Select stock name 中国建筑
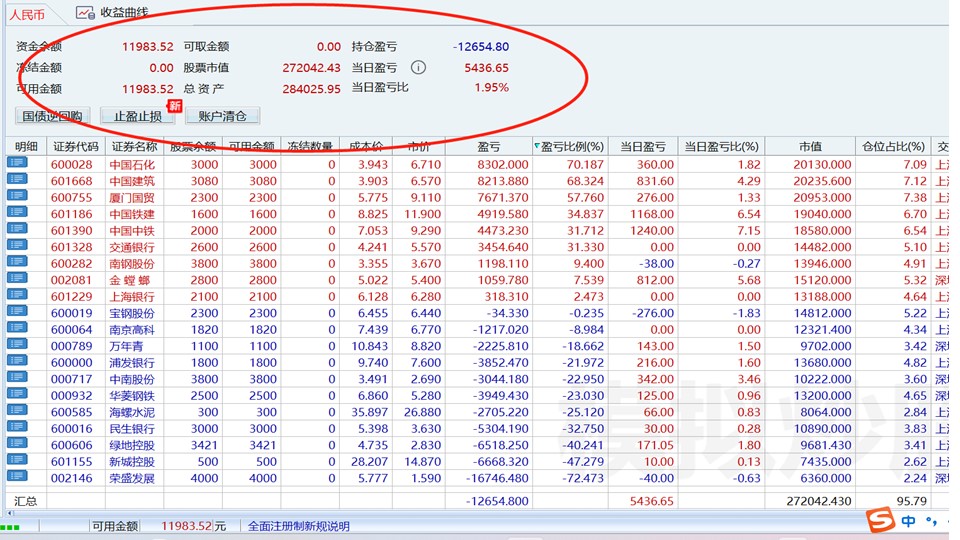Viewport: 960px width, 540px height. pos(132,181)
